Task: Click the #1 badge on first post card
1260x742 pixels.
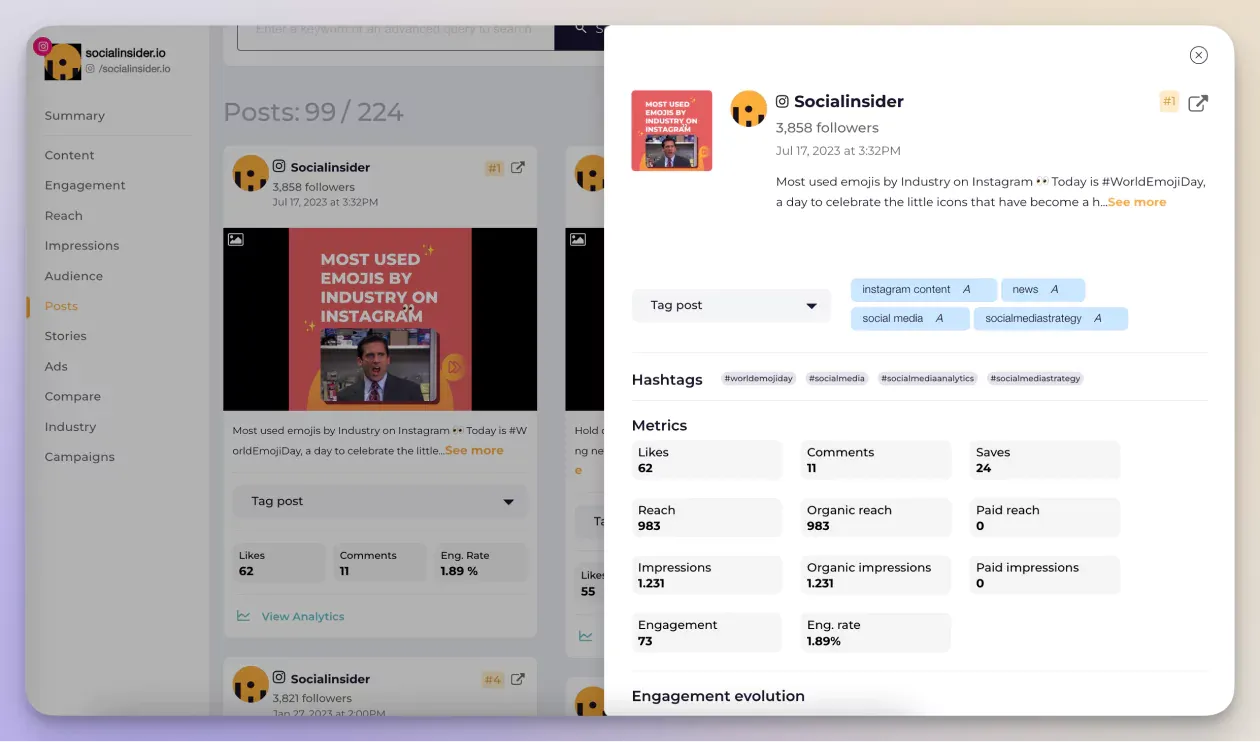Action: coord(494,168)
